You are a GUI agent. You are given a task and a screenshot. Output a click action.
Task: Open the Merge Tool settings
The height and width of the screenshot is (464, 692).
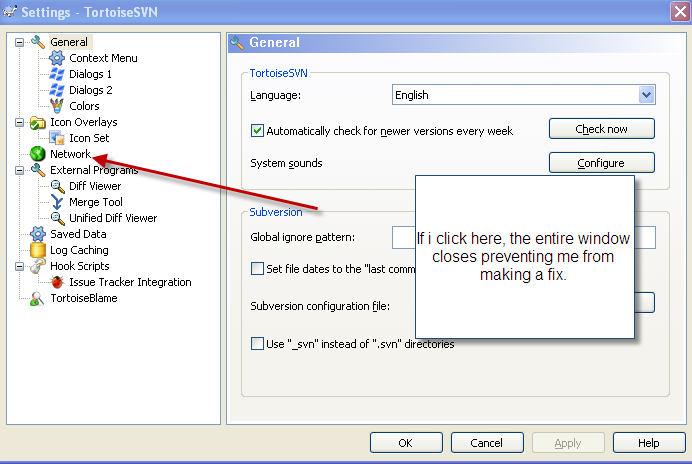pyautogui.click(x=96, y=202)
